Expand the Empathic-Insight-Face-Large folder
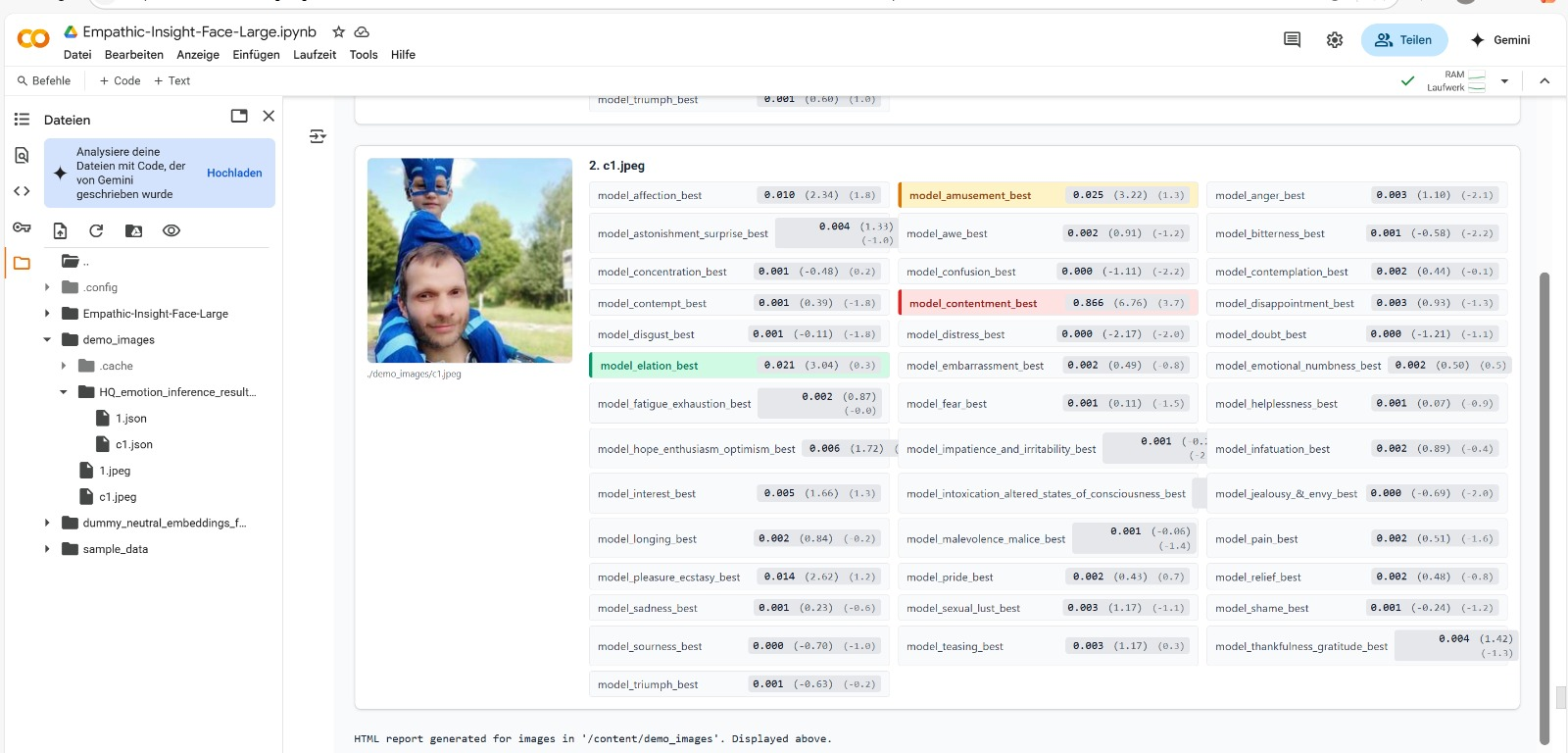The width and height of the screenshot is (1568, 753). pos(47,314)
